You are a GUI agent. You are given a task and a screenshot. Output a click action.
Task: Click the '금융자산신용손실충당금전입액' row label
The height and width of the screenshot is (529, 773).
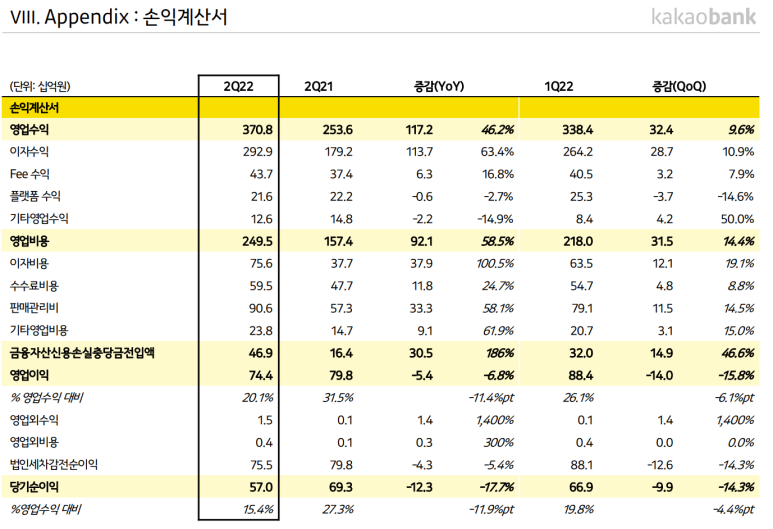pyautogui.click(x=82, y=353)
